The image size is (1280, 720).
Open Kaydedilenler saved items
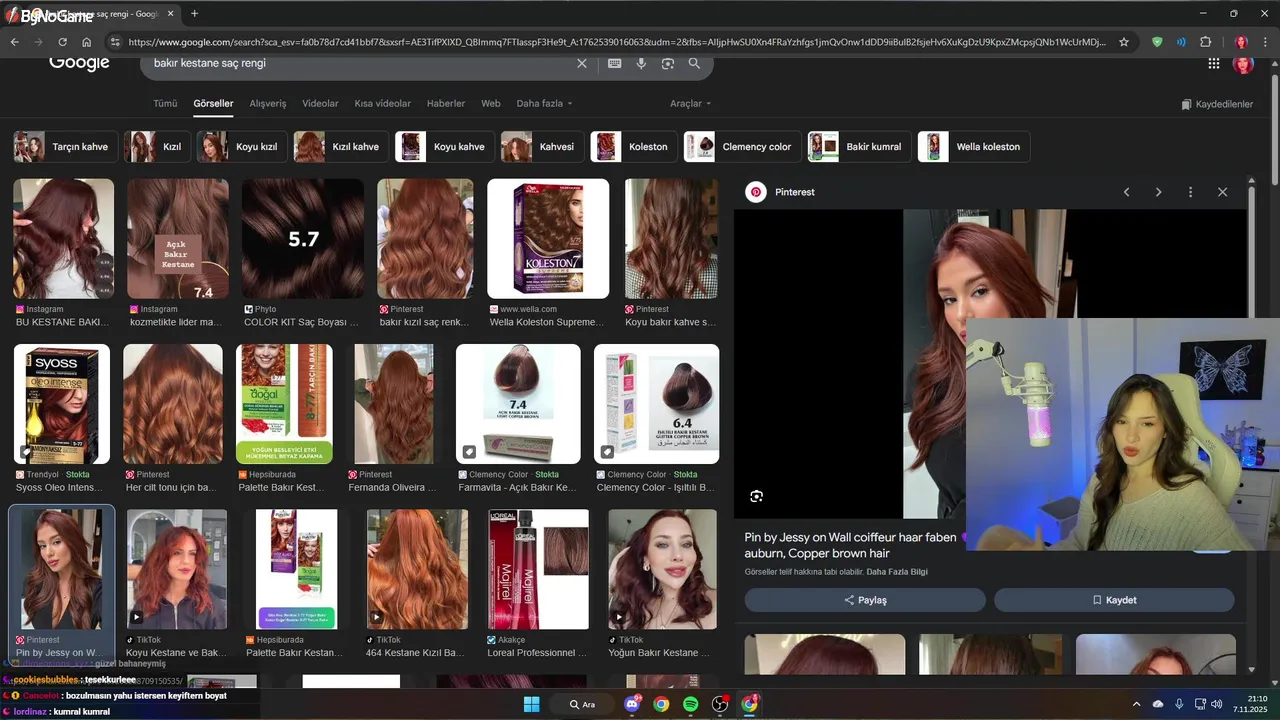(1216, 104)
